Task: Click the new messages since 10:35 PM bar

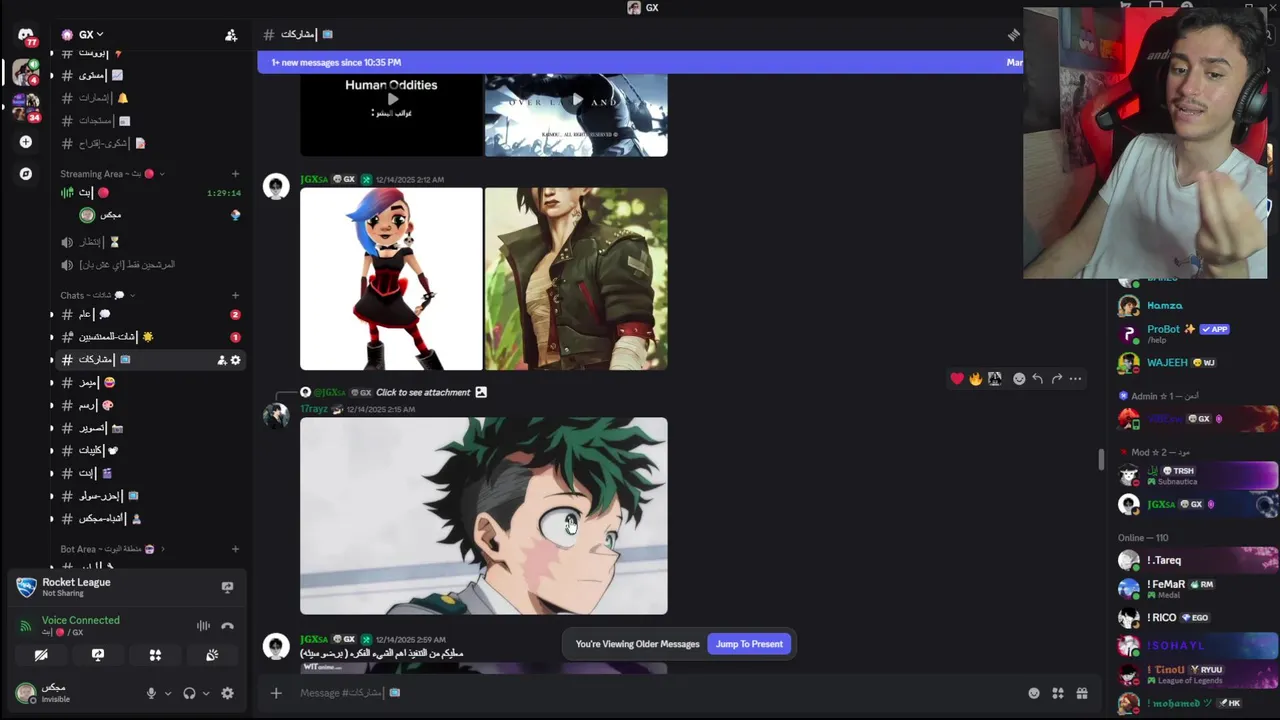Action: [x=640, y=62]
